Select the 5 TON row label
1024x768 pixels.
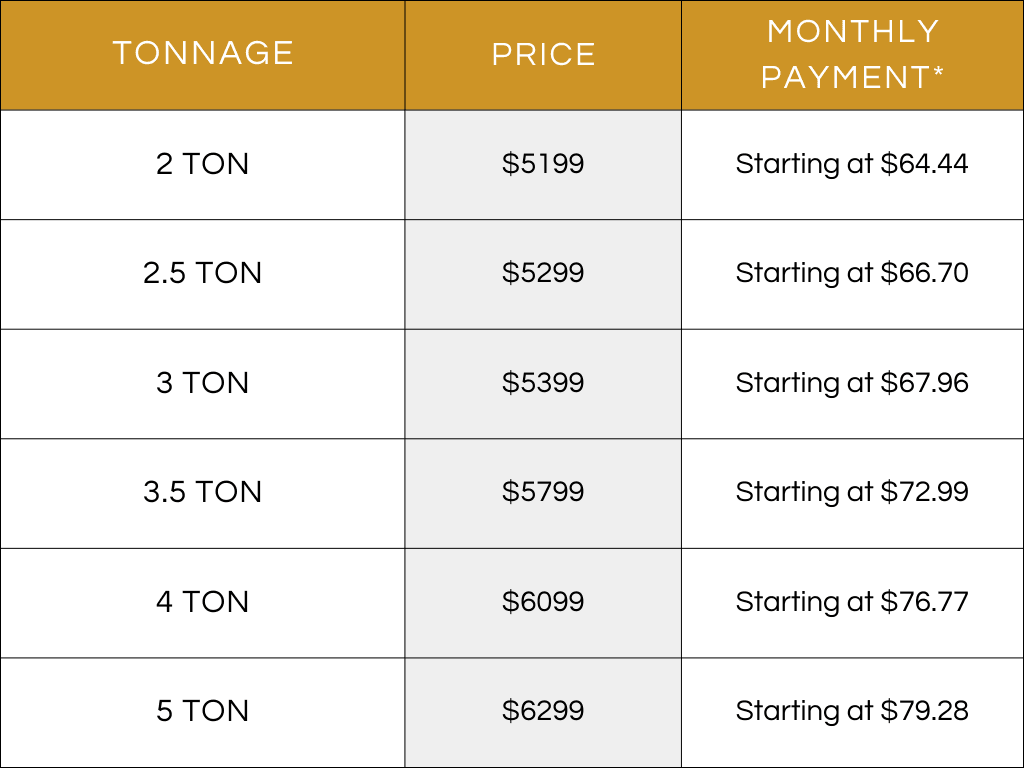(x=202, y=711)
